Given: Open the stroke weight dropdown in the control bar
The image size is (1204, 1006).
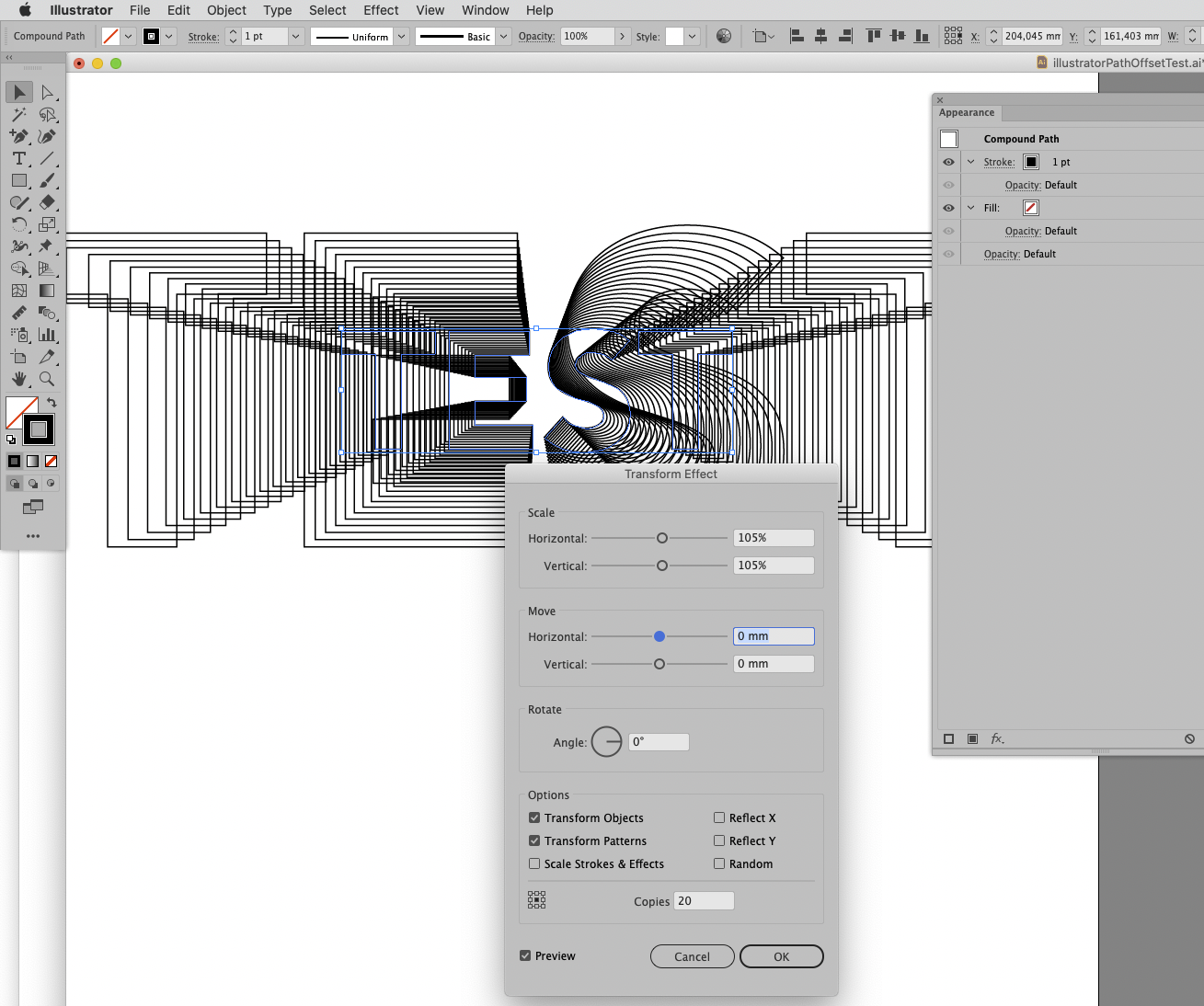Looking at the screenshot, I should (296, 36).
